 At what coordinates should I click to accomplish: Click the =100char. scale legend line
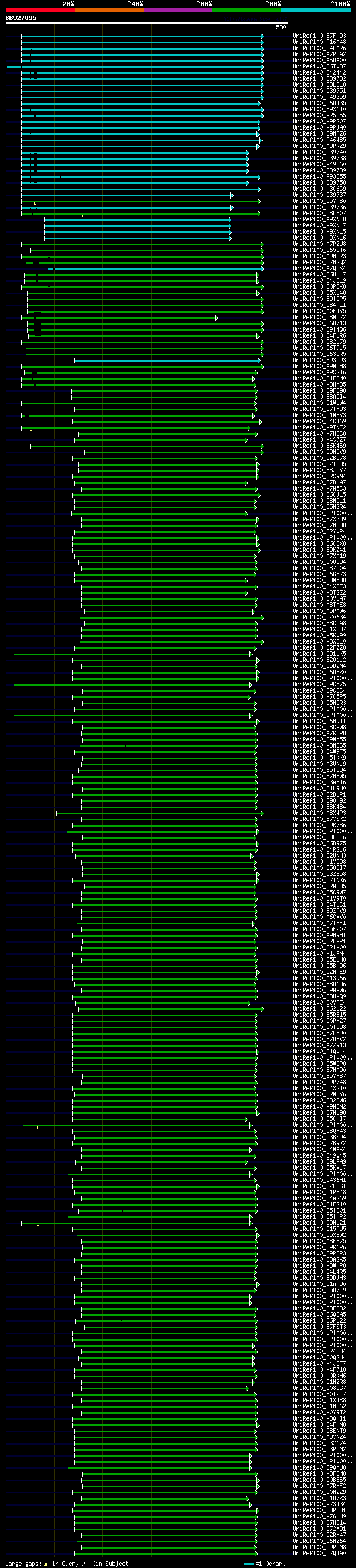click(x=248, y=1563)
